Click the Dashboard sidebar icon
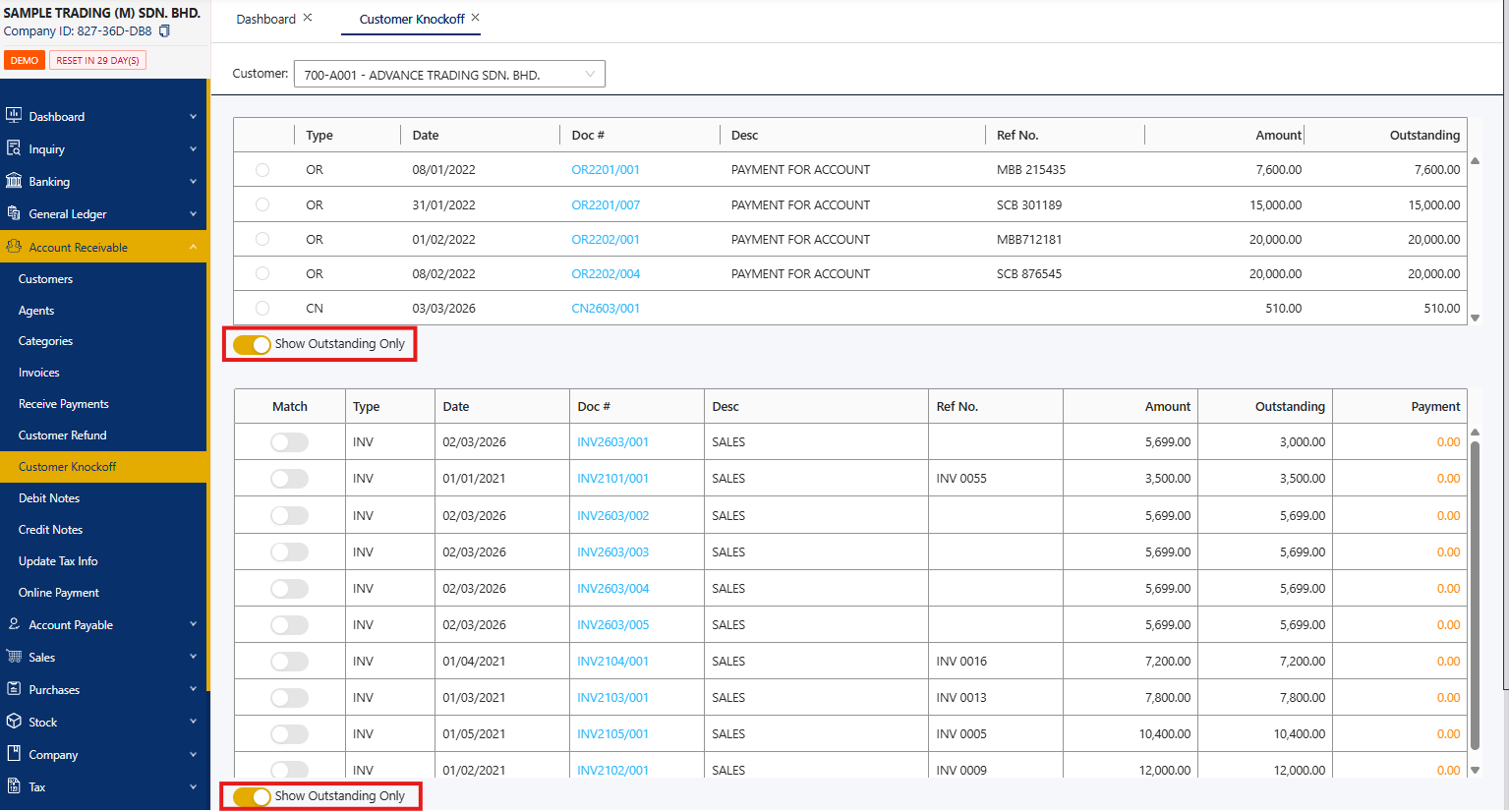Viewport: 1509px width, 812px height. [x=14, y=115]
